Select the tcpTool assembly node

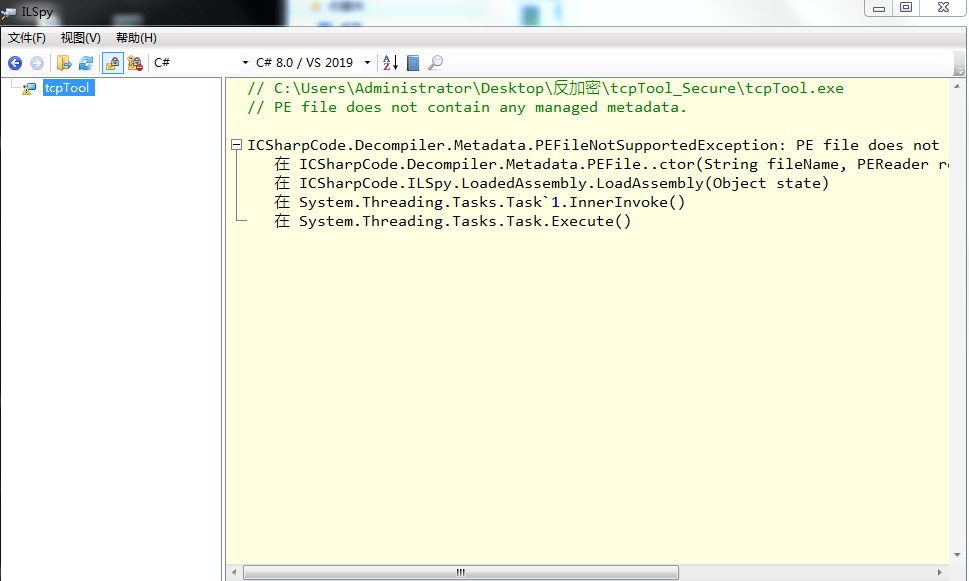tap(67, 88)
